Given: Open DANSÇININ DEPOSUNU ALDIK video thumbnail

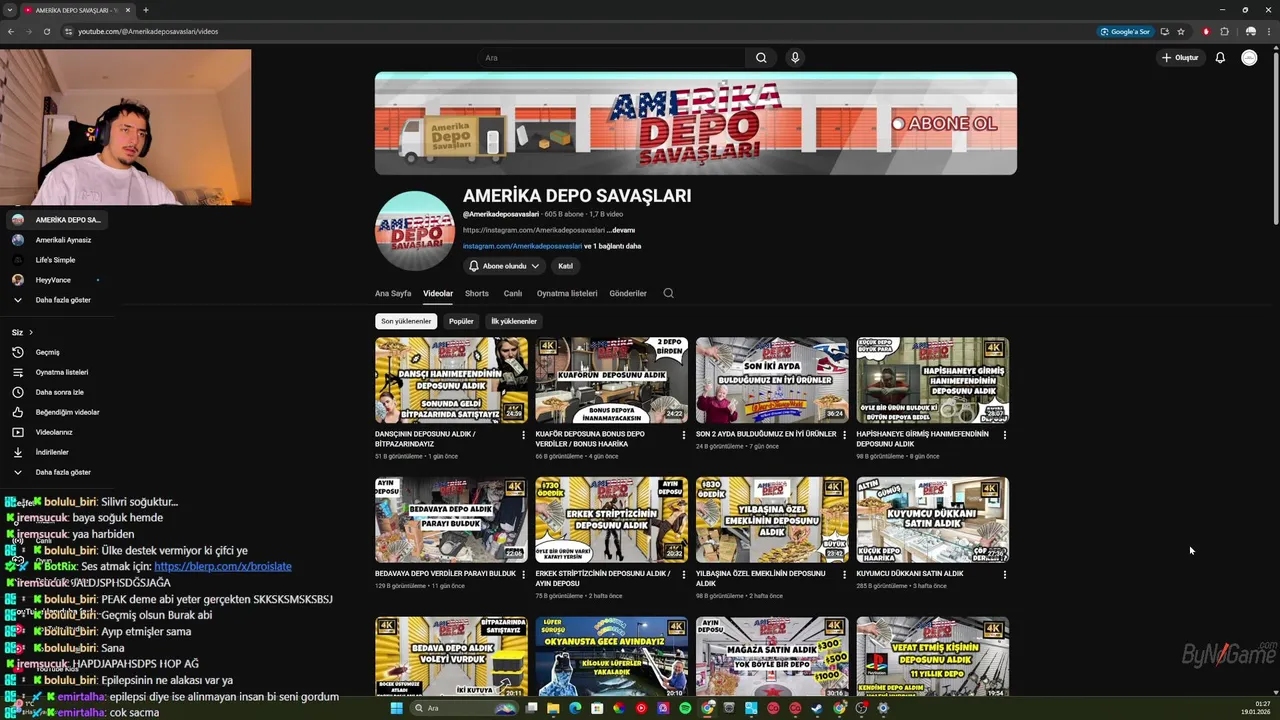Looking at the screenshot, I should tap(451, 380).
